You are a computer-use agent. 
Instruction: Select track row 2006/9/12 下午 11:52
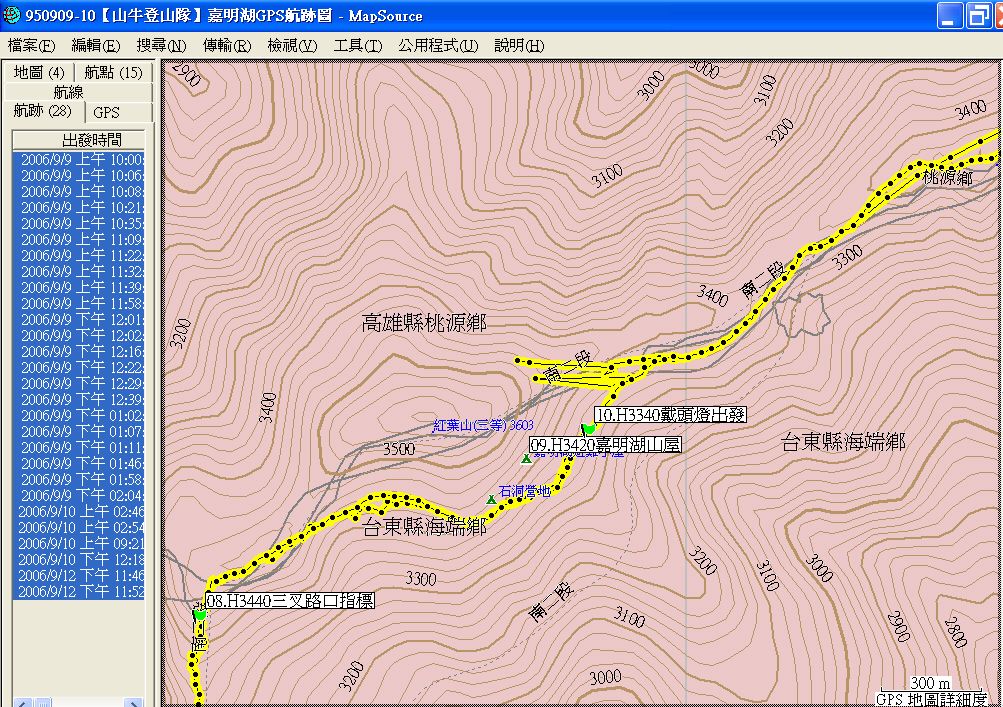(79, 591)
